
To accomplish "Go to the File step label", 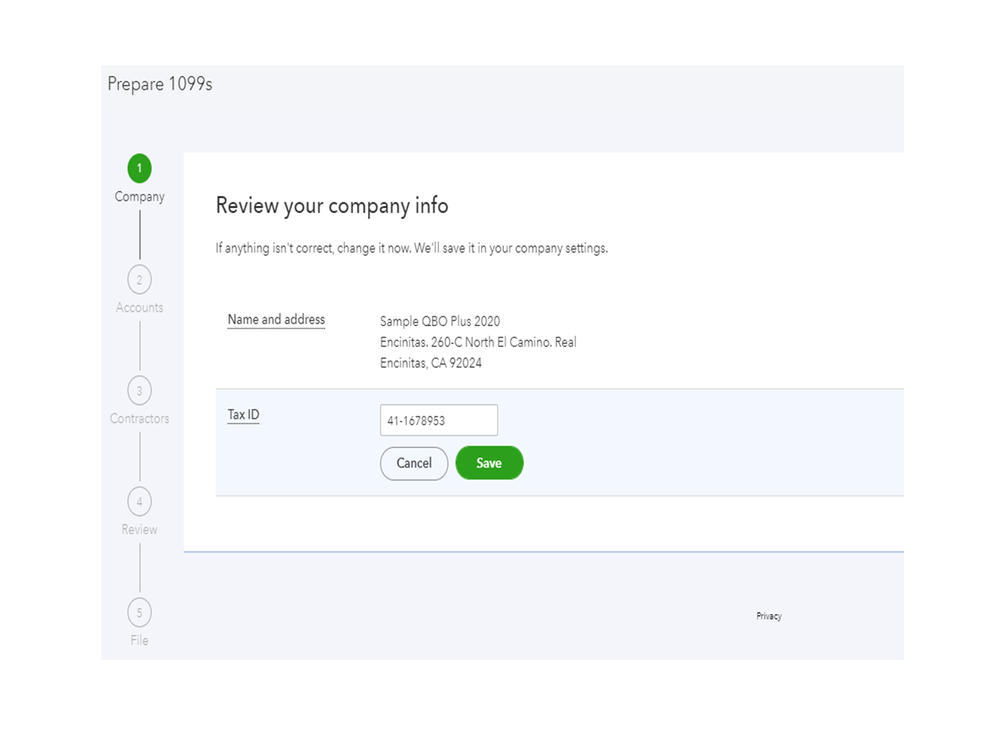I will point(139,640).
